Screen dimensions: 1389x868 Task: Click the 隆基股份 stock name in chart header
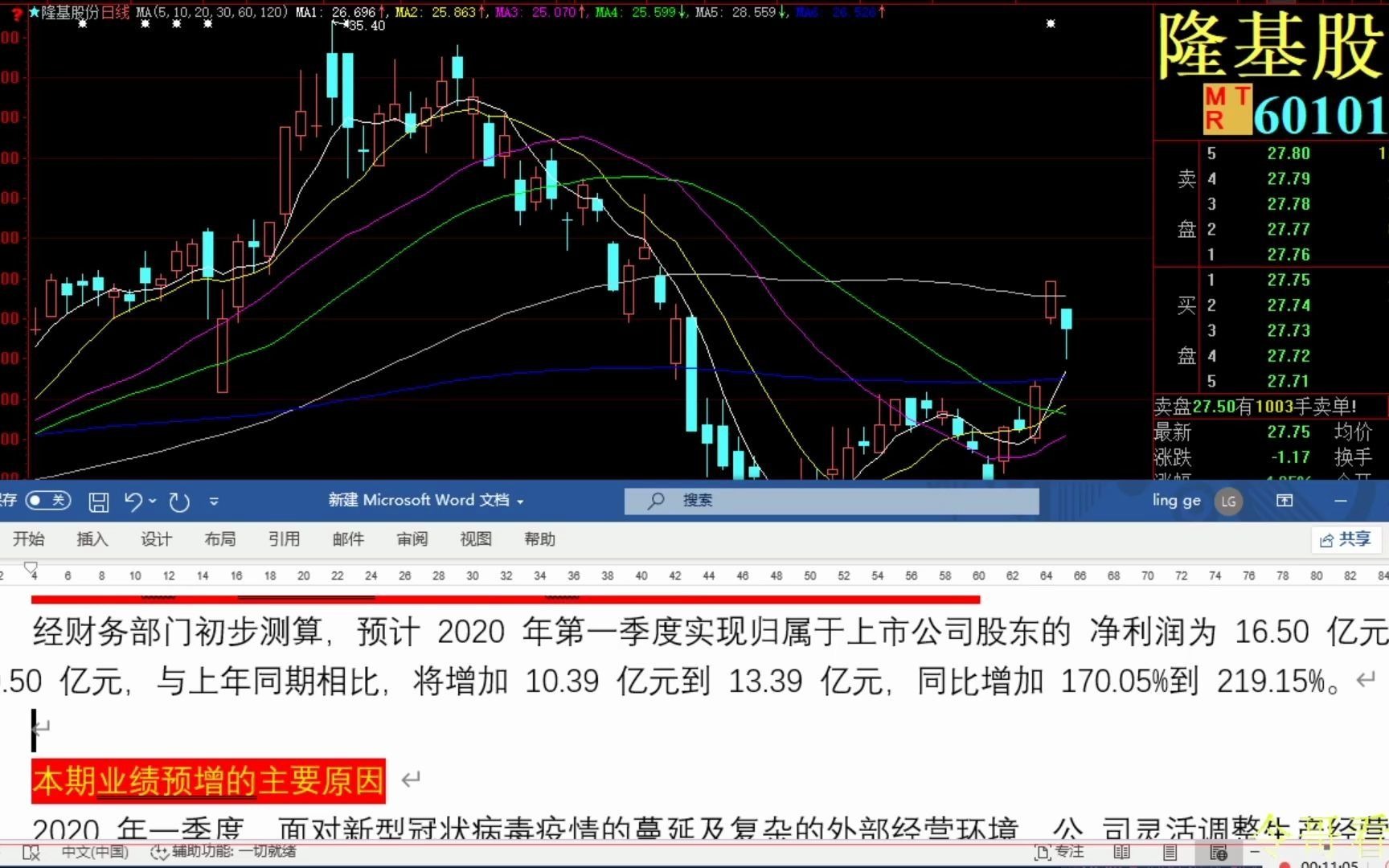(70, 13)
